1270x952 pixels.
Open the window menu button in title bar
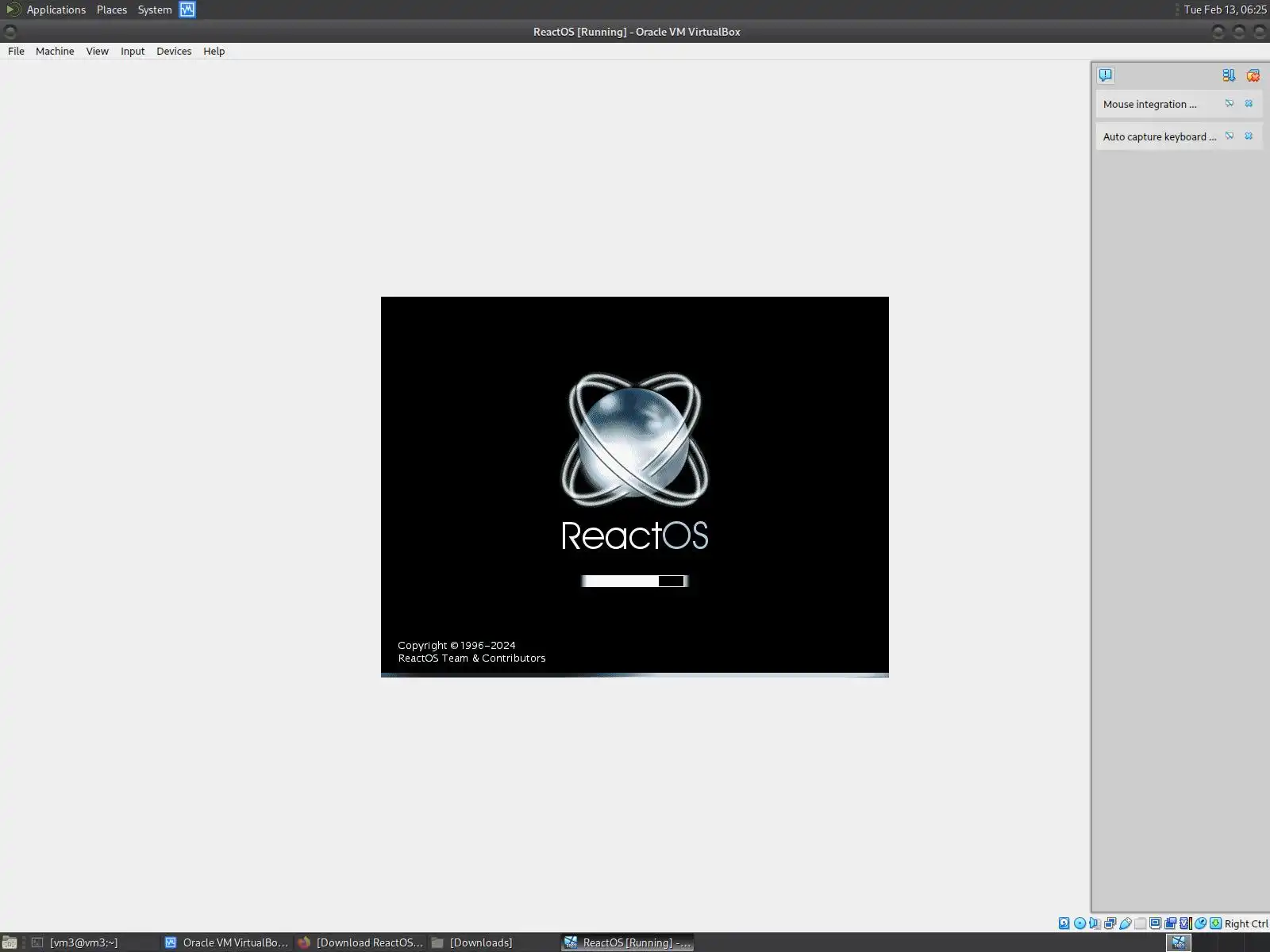coord(10,32)
